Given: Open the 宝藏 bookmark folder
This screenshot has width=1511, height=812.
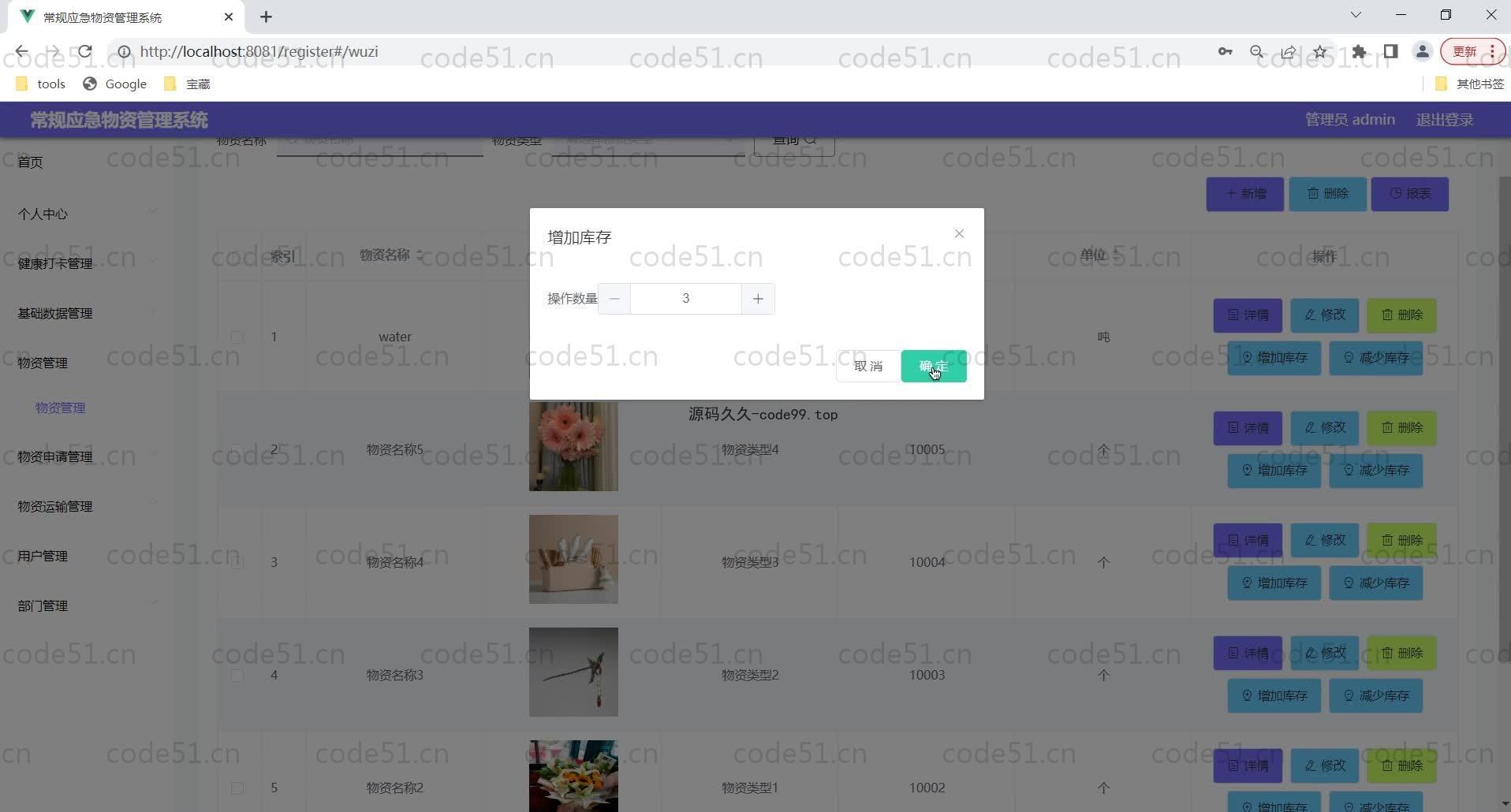Looking at the screenshot, I should (x=187, y=84).
